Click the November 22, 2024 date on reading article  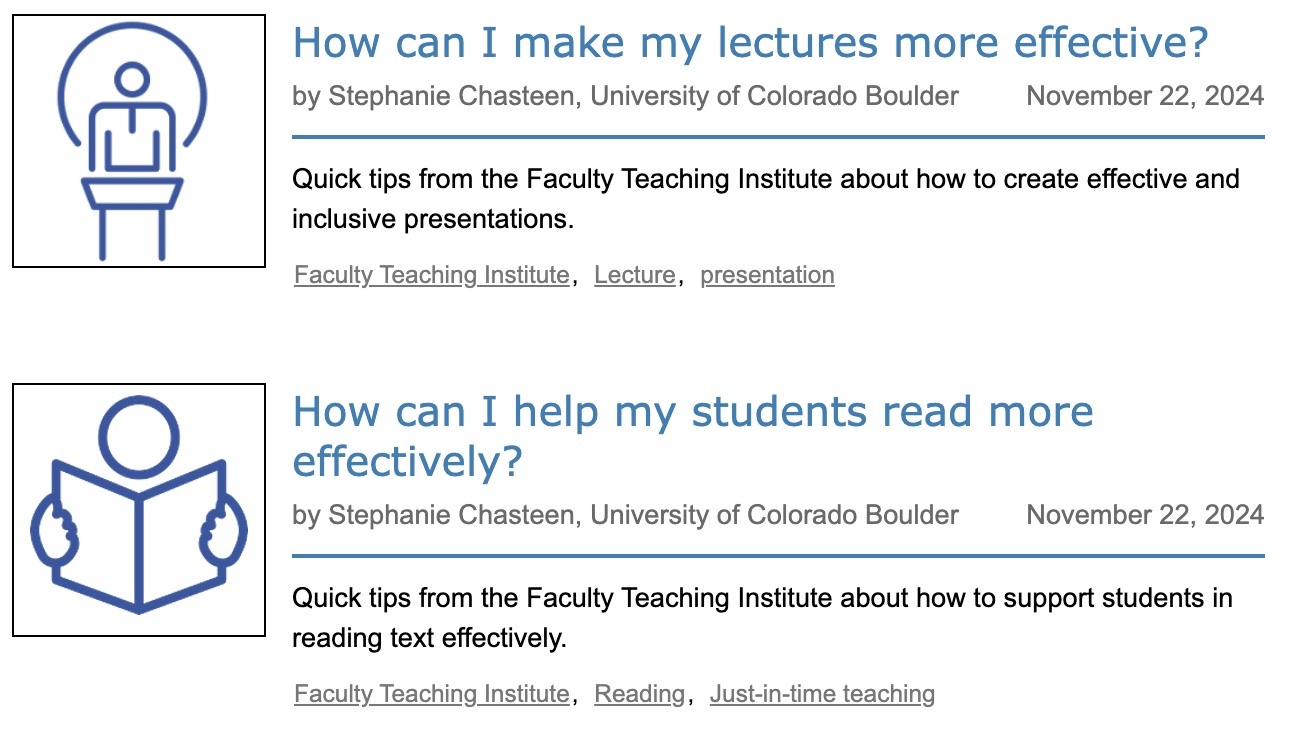click(x=1145, y=515)
